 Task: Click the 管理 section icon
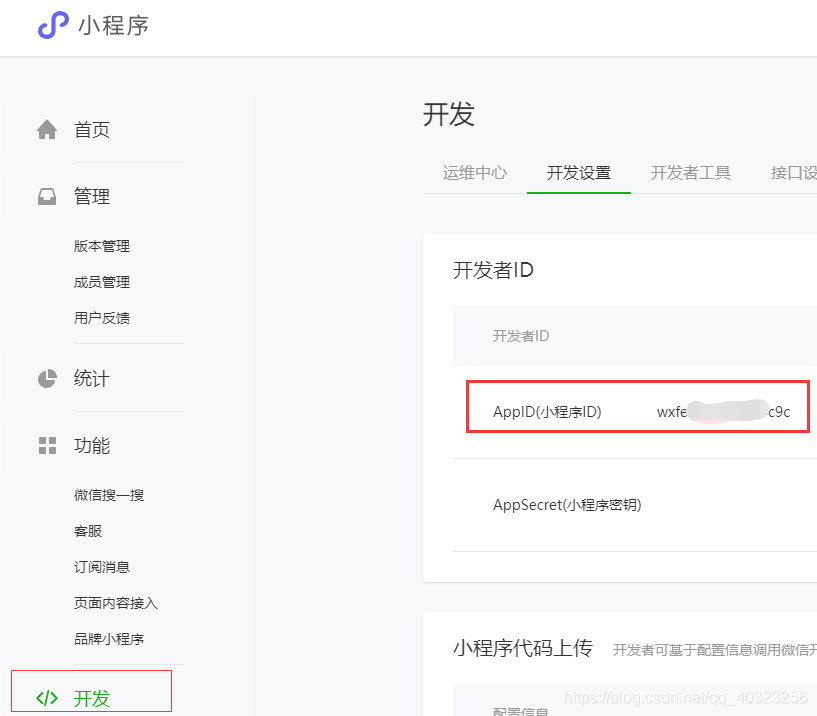(46, 196)
